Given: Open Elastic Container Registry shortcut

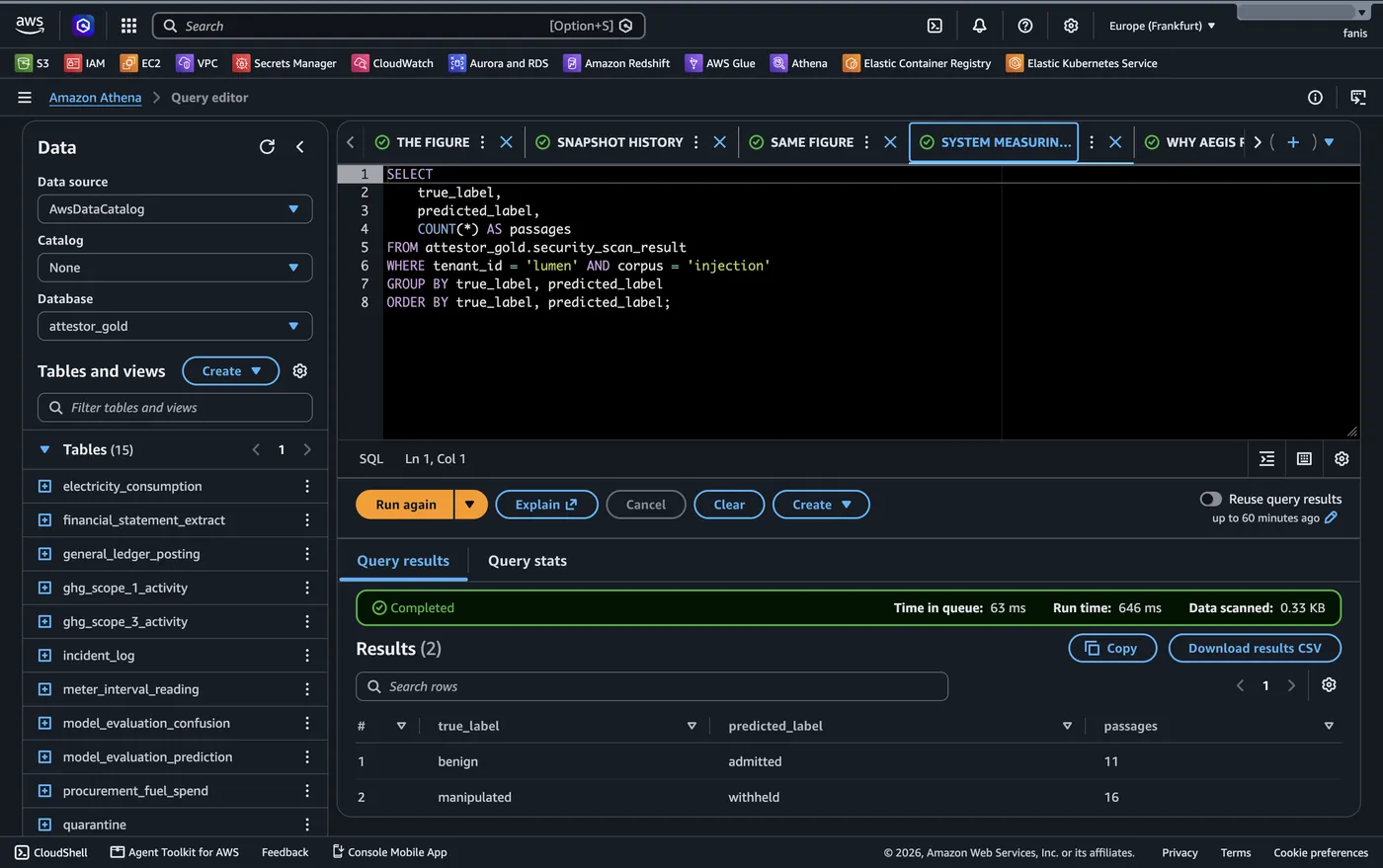Looking at the screenshot, I should pyautogui.click(x=917, y=63).
